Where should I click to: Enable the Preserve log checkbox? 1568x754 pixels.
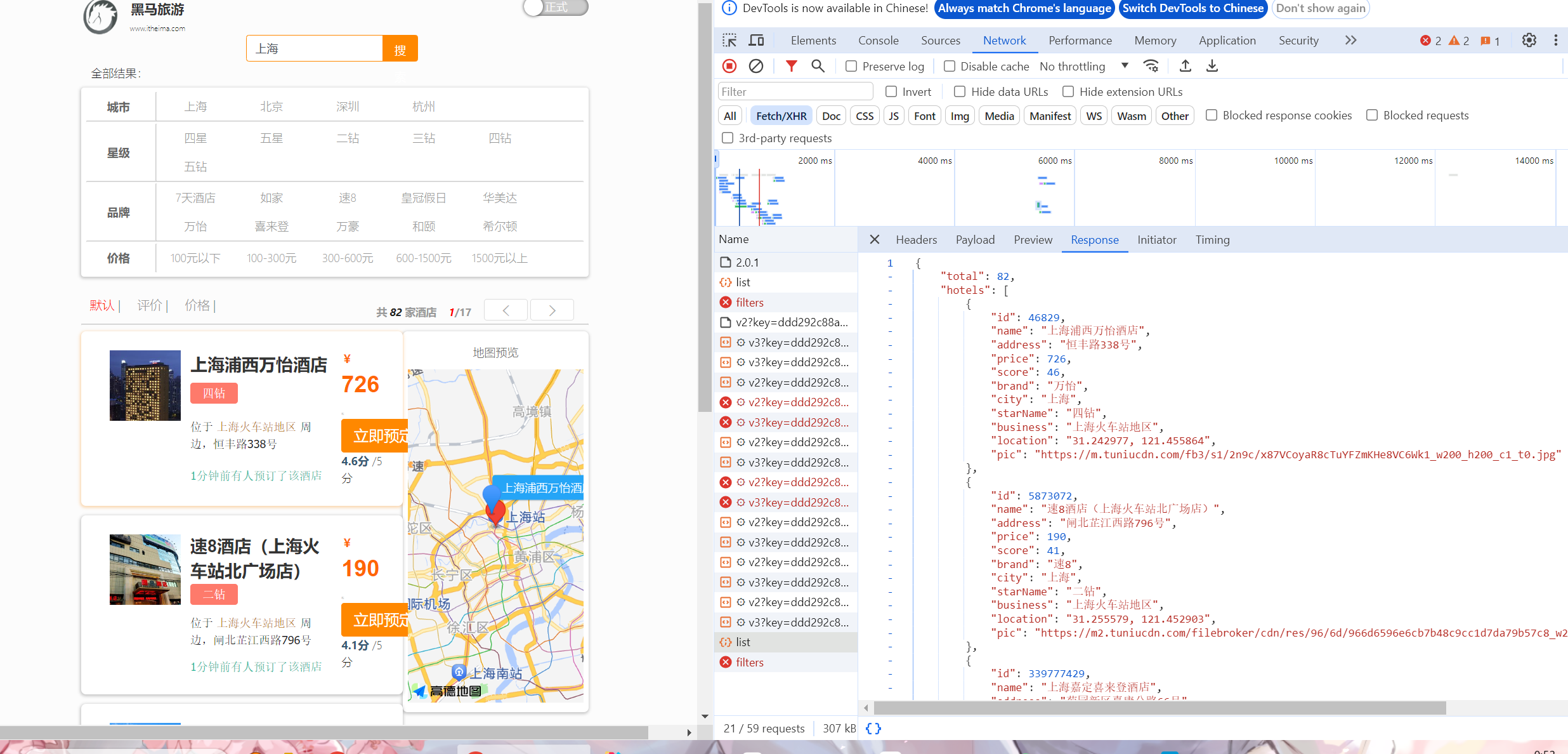(x=851, y=66)
